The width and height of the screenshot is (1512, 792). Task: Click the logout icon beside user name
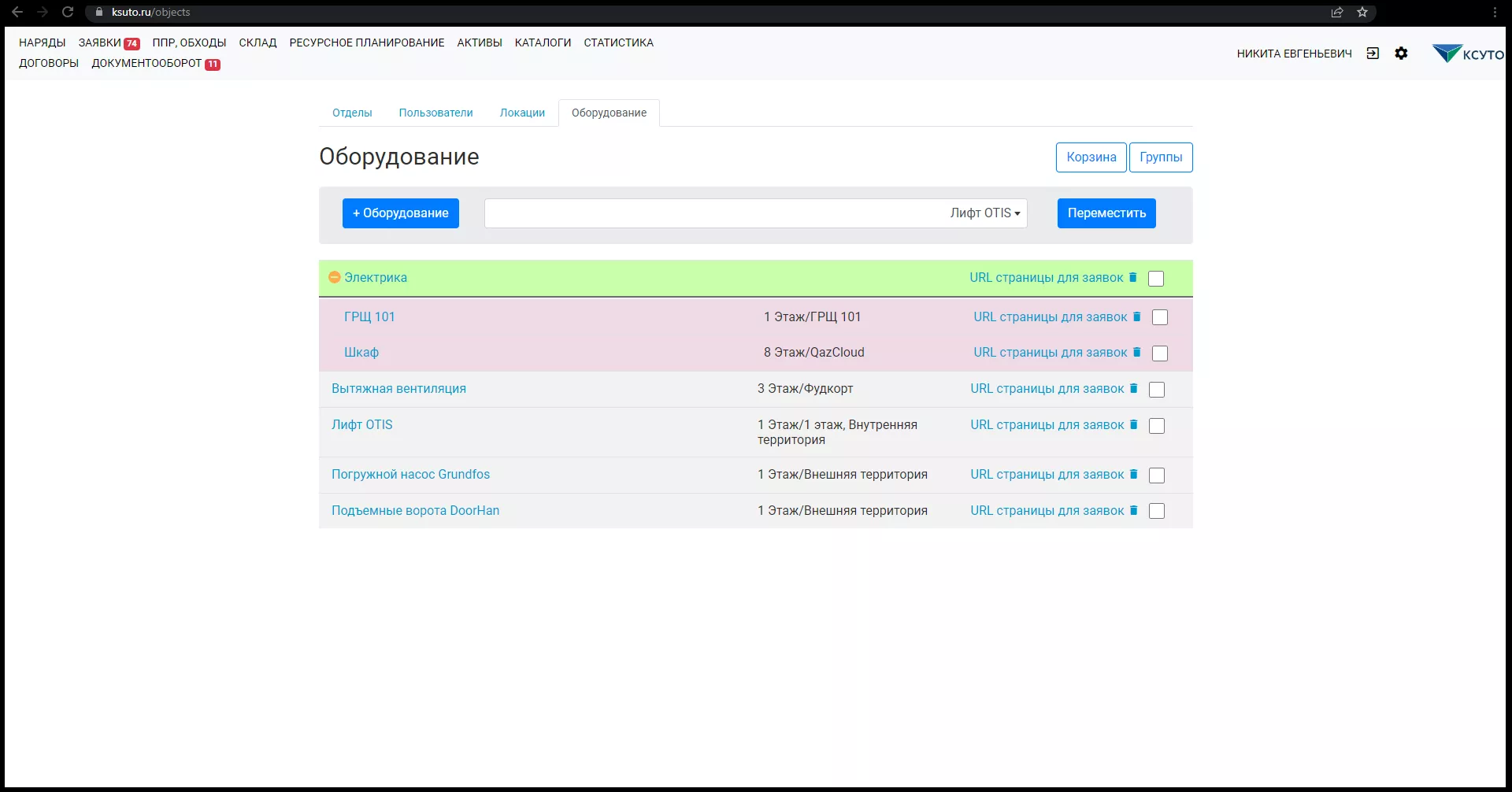pyautogui.click(x=1373, y=54)
